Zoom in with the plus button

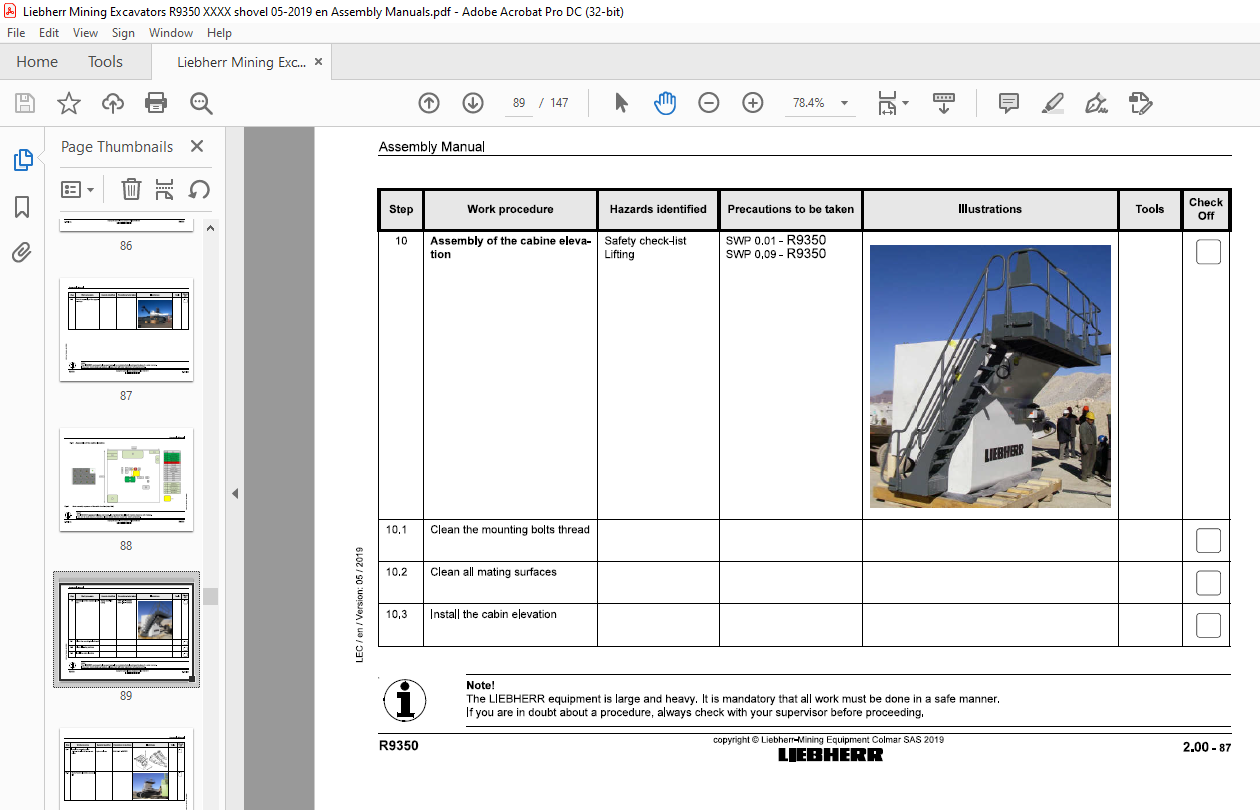[x=753, y=103]
